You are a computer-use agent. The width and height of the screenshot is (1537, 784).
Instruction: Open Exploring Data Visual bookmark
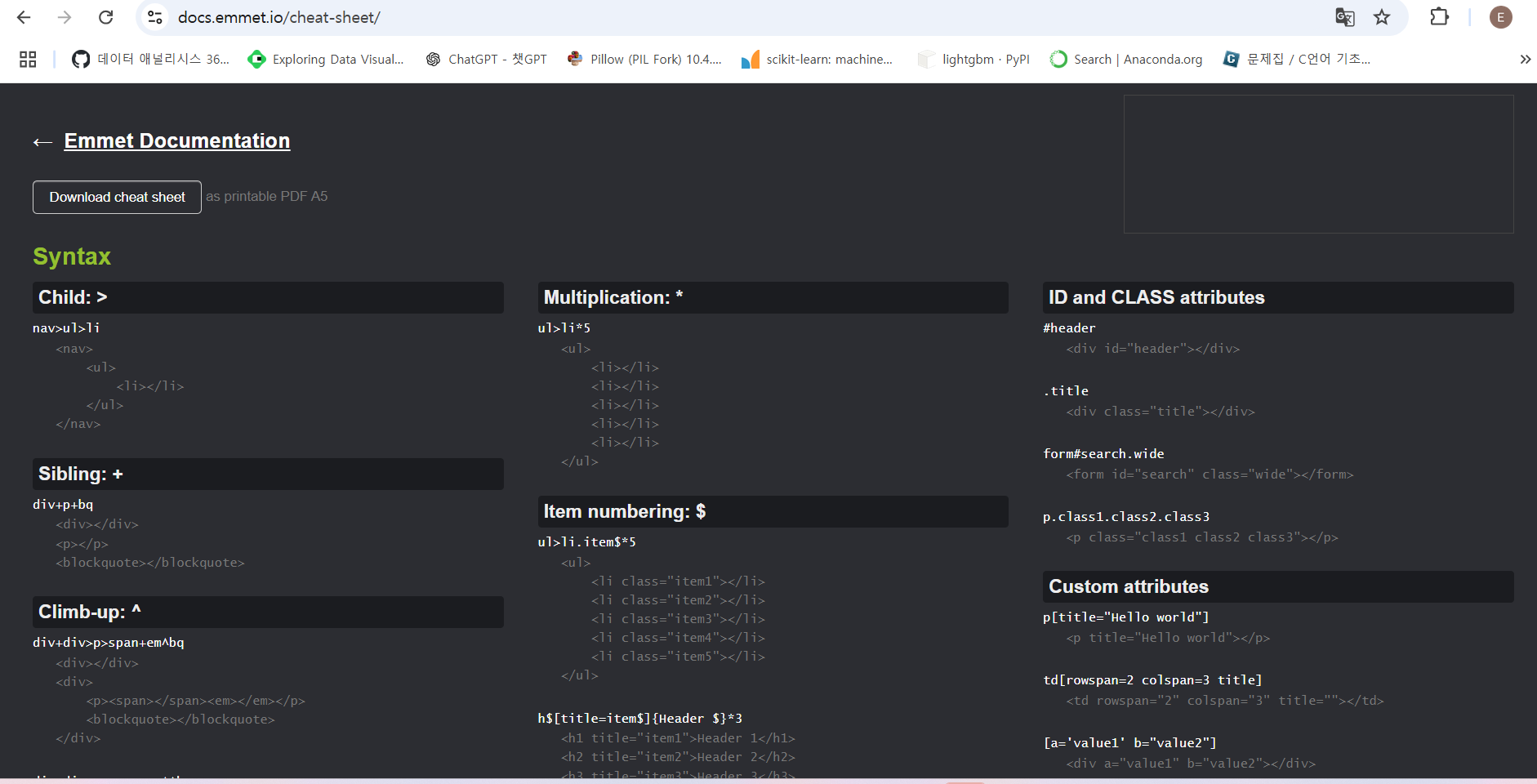[326, 59]
